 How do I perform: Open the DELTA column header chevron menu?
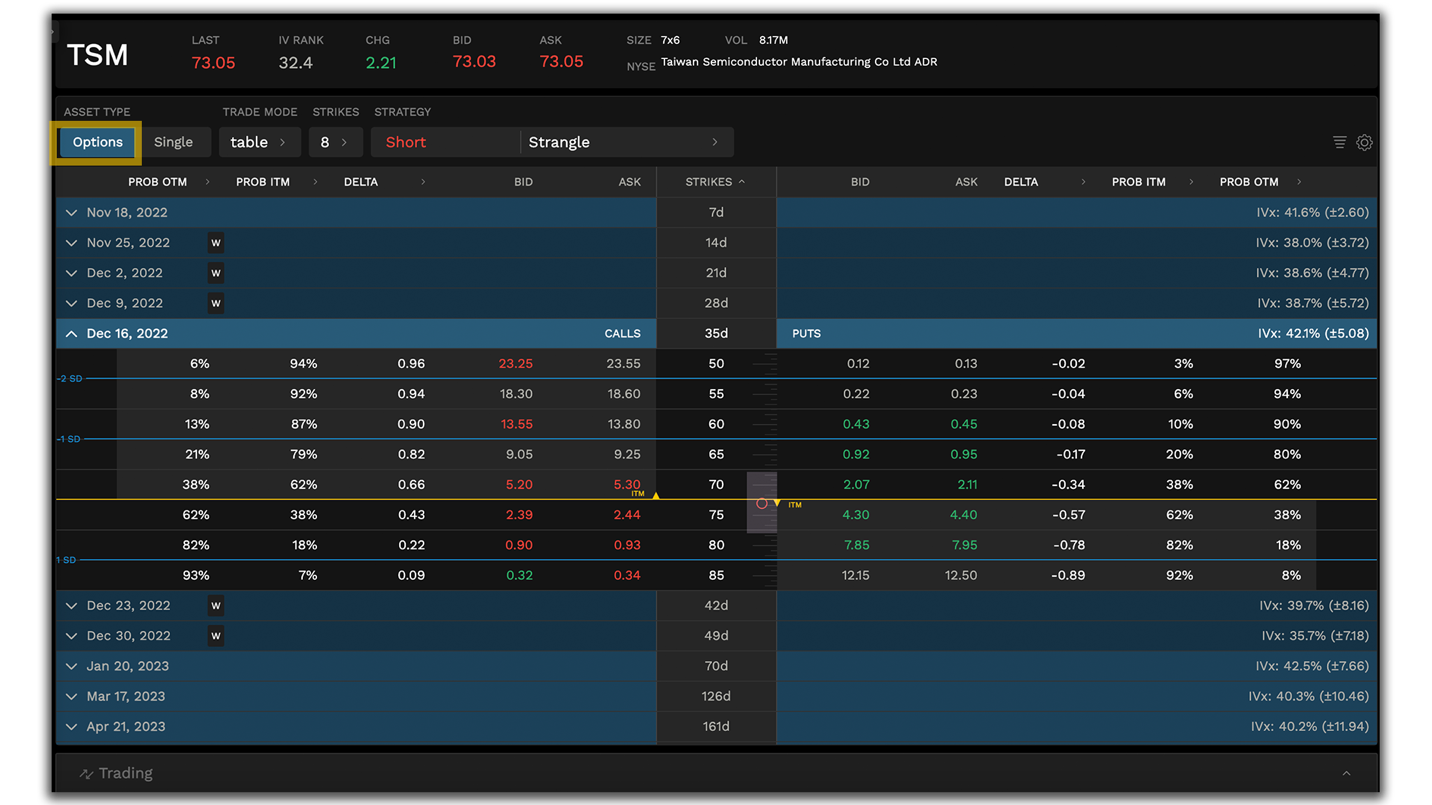coord(423,181)
